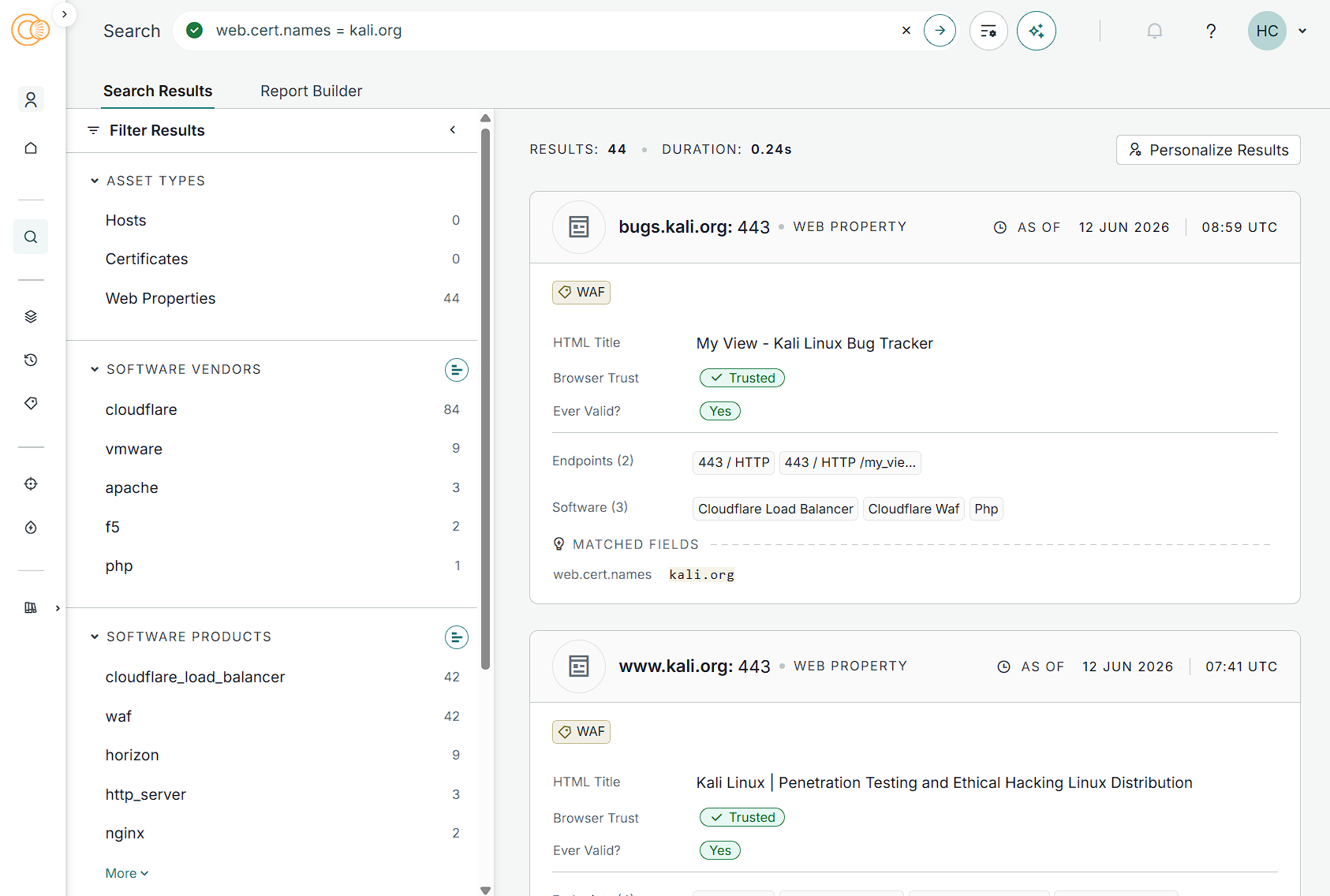Click the filter panel scroll down arrow
Image resolution: width=1330 pixels, height=896 pixels.
[x=486, y=890]
